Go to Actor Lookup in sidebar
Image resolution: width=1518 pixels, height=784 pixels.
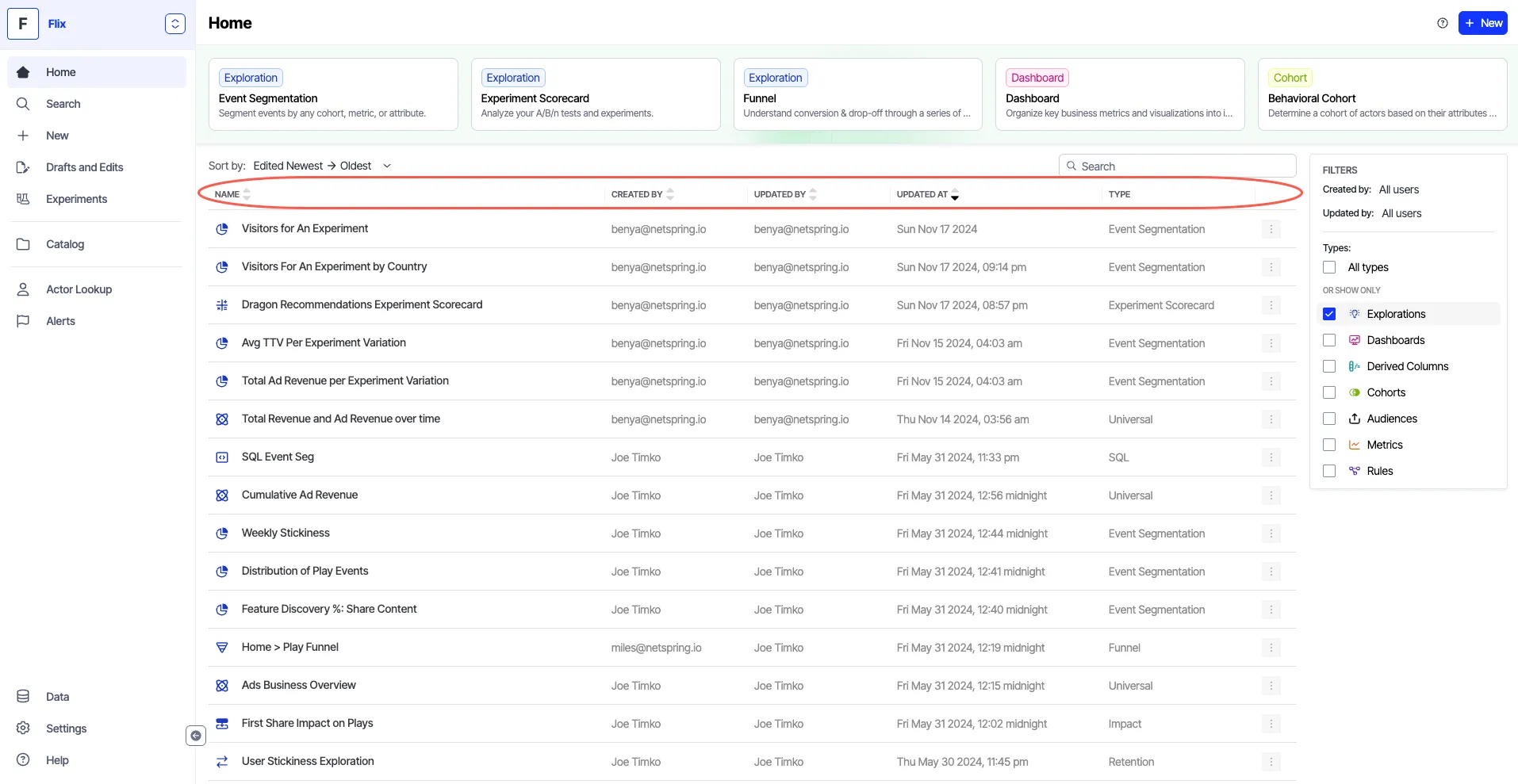click(x=79, y=289)
